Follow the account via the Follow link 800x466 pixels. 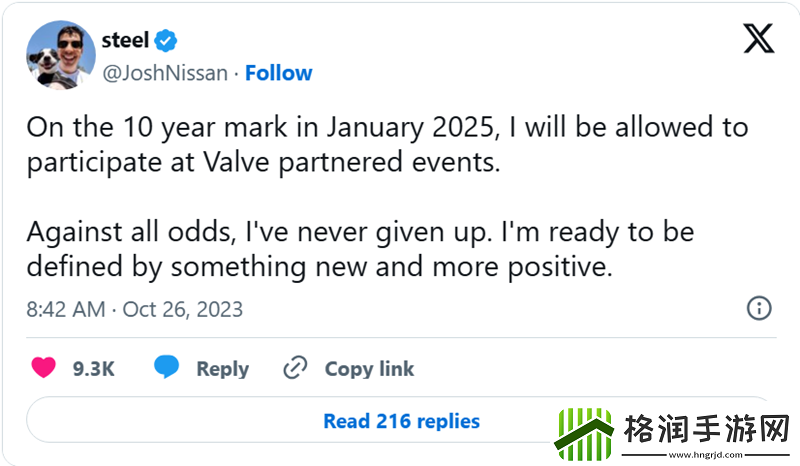tap(278, 73)
